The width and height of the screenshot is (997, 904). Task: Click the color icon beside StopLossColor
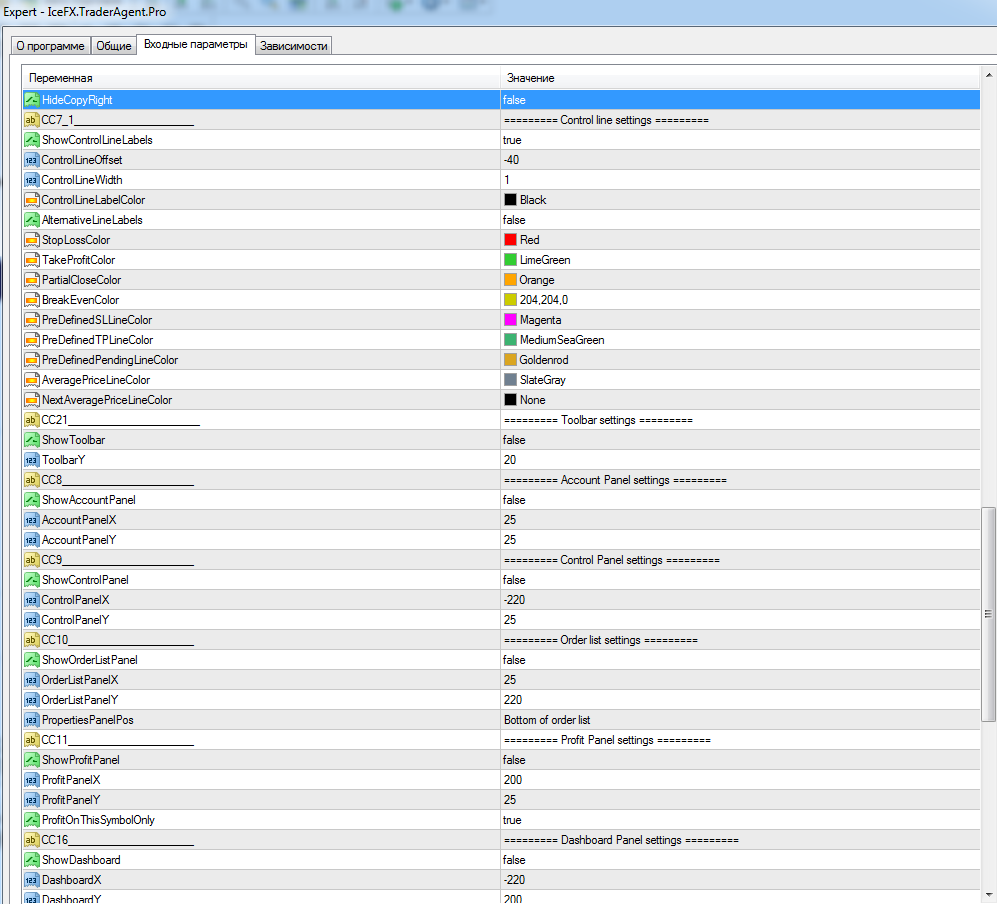31,240
